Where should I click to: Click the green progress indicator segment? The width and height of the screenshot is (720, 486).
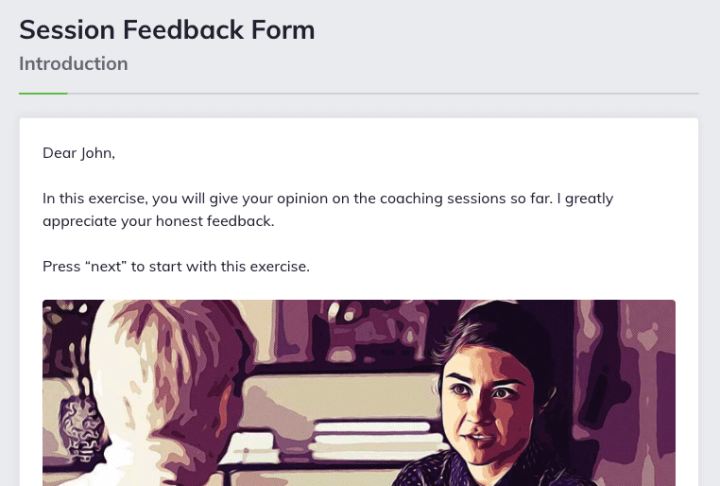tap(43, 93)
